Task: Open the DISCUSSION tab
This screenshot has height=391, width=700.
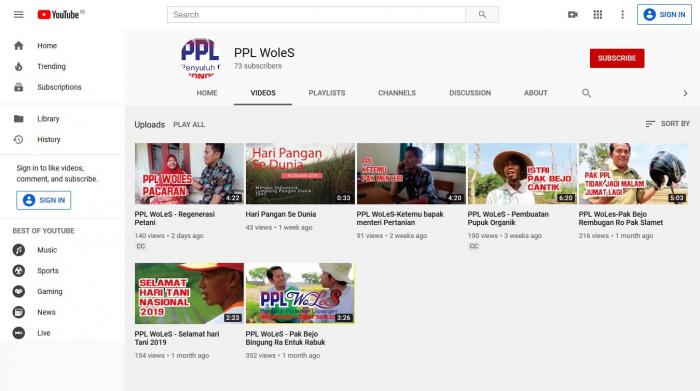Action: pos(470,93)
